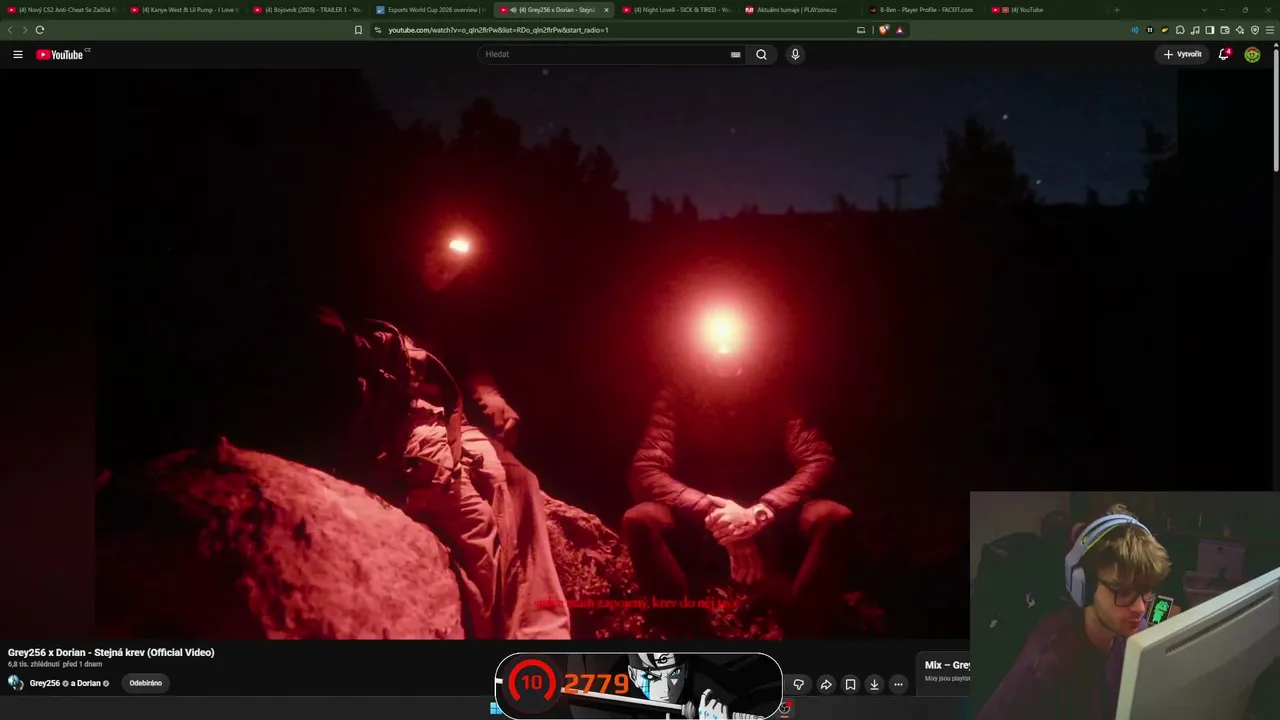The image size is (1280, 720).
Task: Open the 'Grey256' channel link
Action: tap(45, 684)
